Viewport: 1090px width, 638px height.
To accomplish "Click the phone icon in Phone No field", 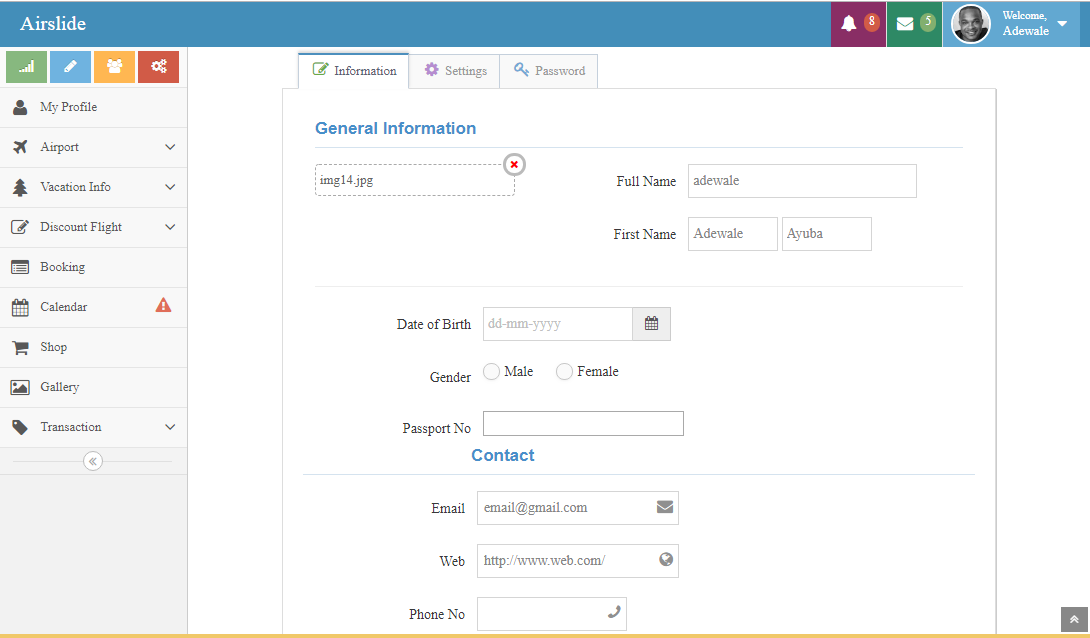I will click(x=614, y=612).
